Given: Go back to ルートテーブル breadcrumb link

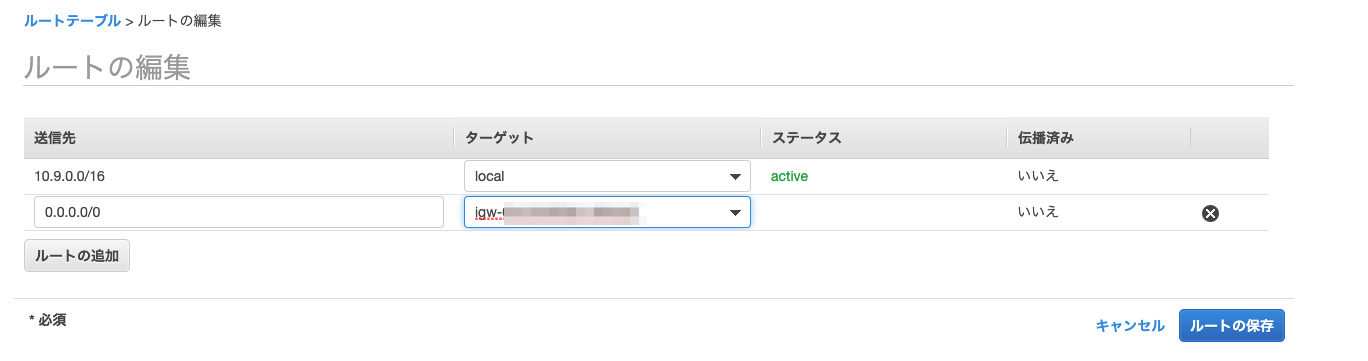Looking at the screenshot, I should pyautogui.click(x=72, y=20).
